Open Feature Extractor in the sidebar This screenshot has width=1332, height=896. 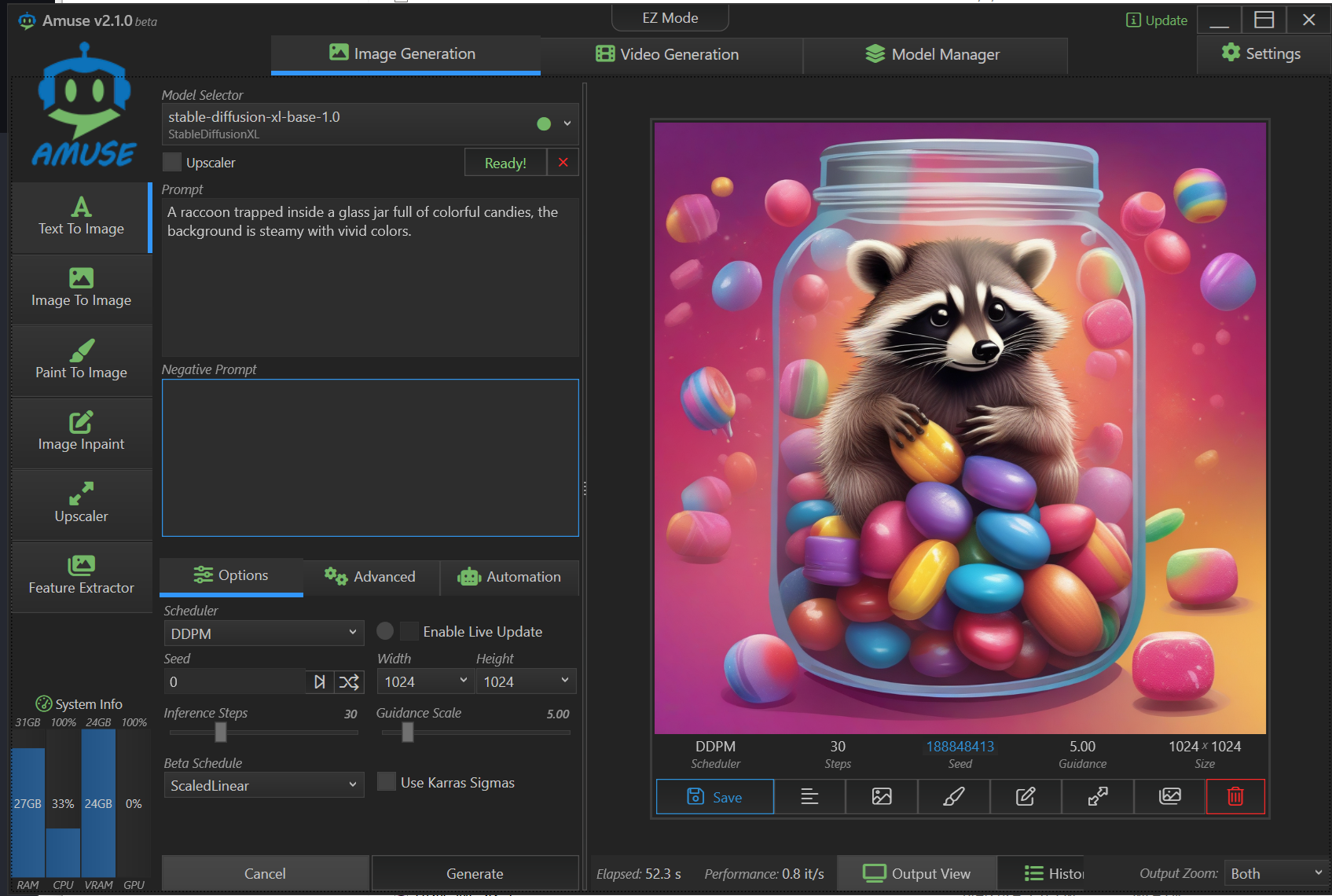(81, 575)
